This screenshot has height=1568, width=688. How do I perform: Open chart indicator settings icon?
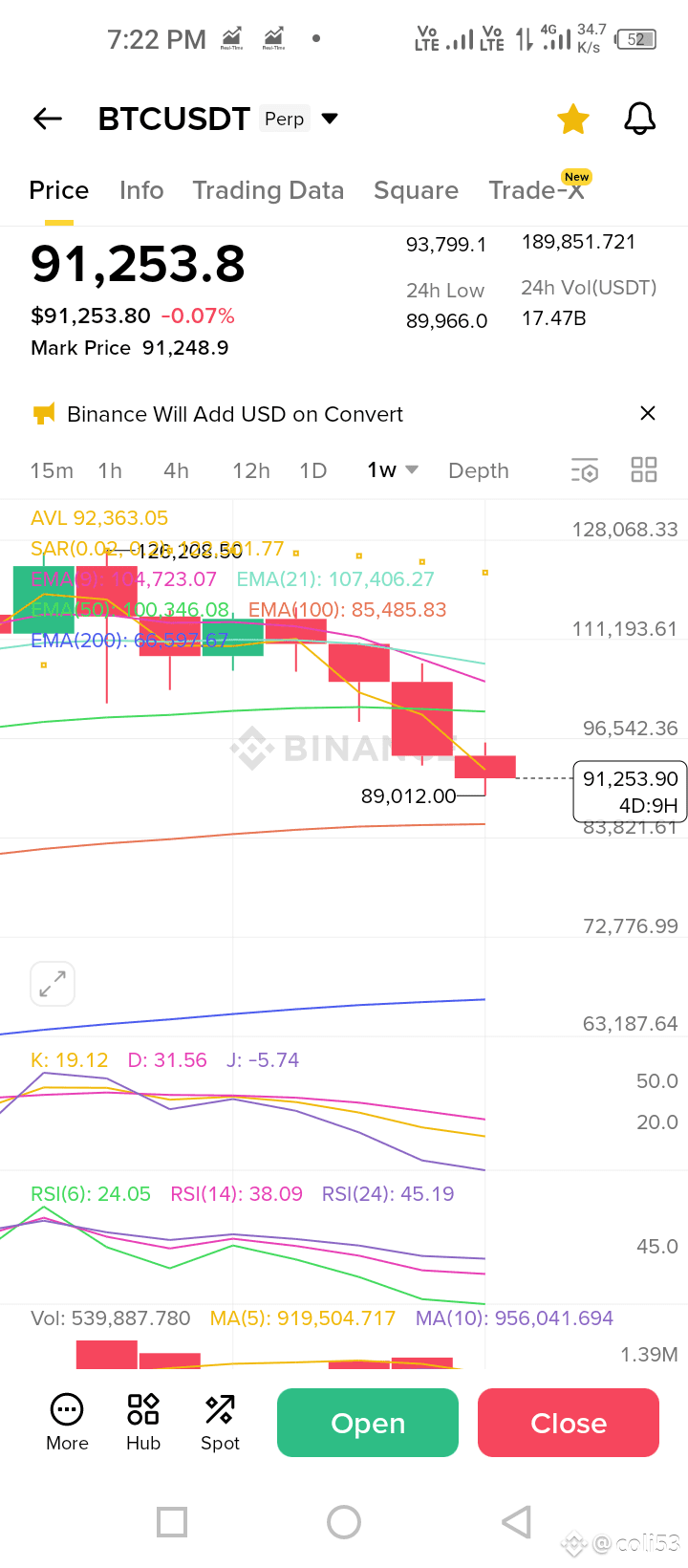coord(585,470)
